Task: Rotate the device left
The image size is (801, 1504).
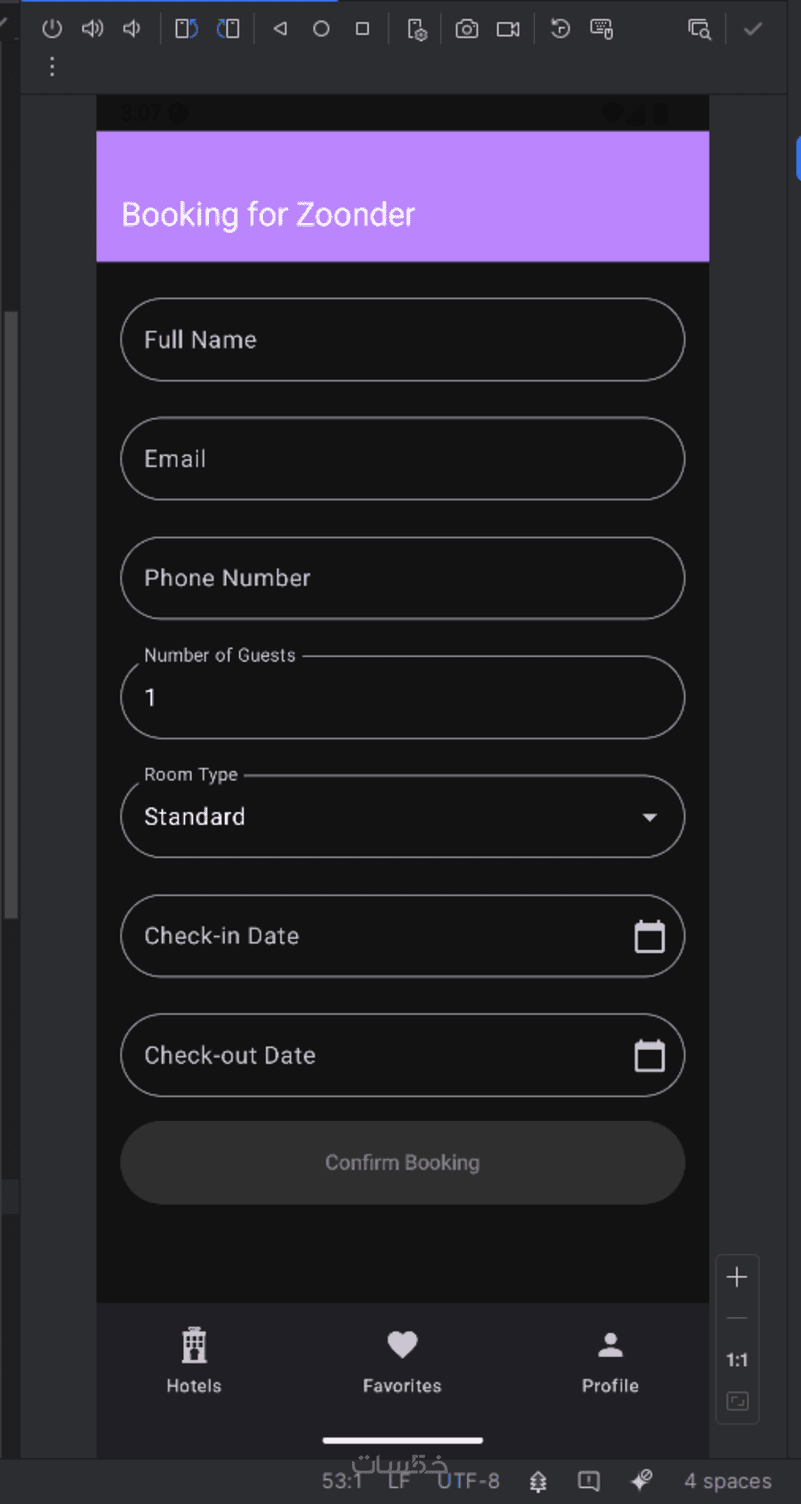Action: pos(186,29)
